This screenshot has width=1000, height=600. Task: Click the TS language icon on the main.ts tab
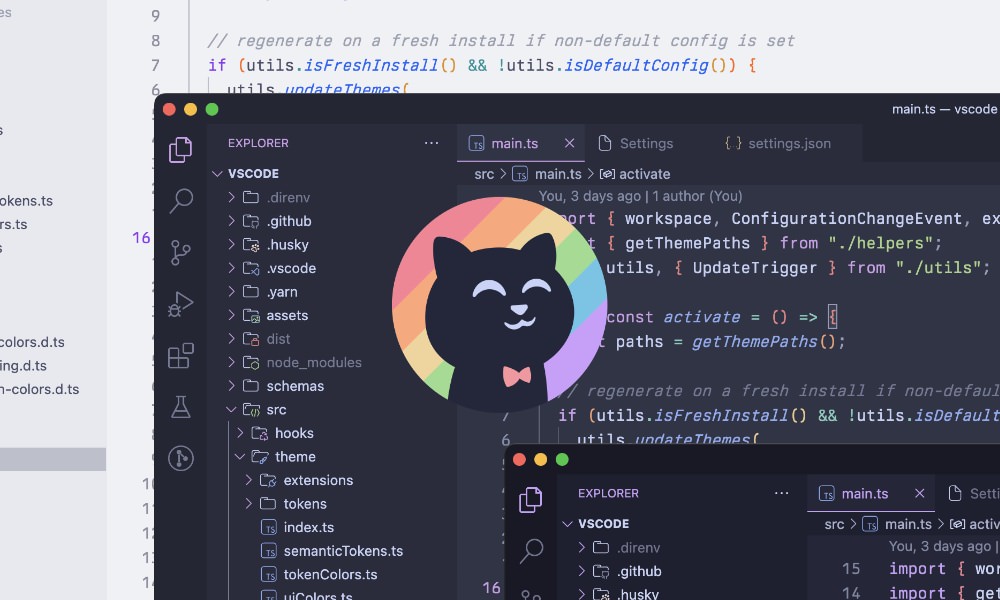[476, 143]
